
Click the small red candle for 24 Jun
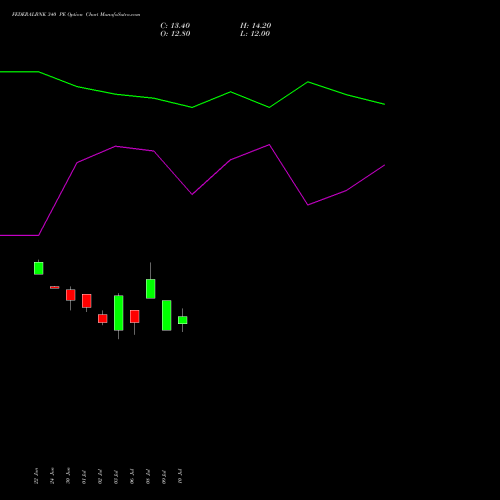[55, 287]
